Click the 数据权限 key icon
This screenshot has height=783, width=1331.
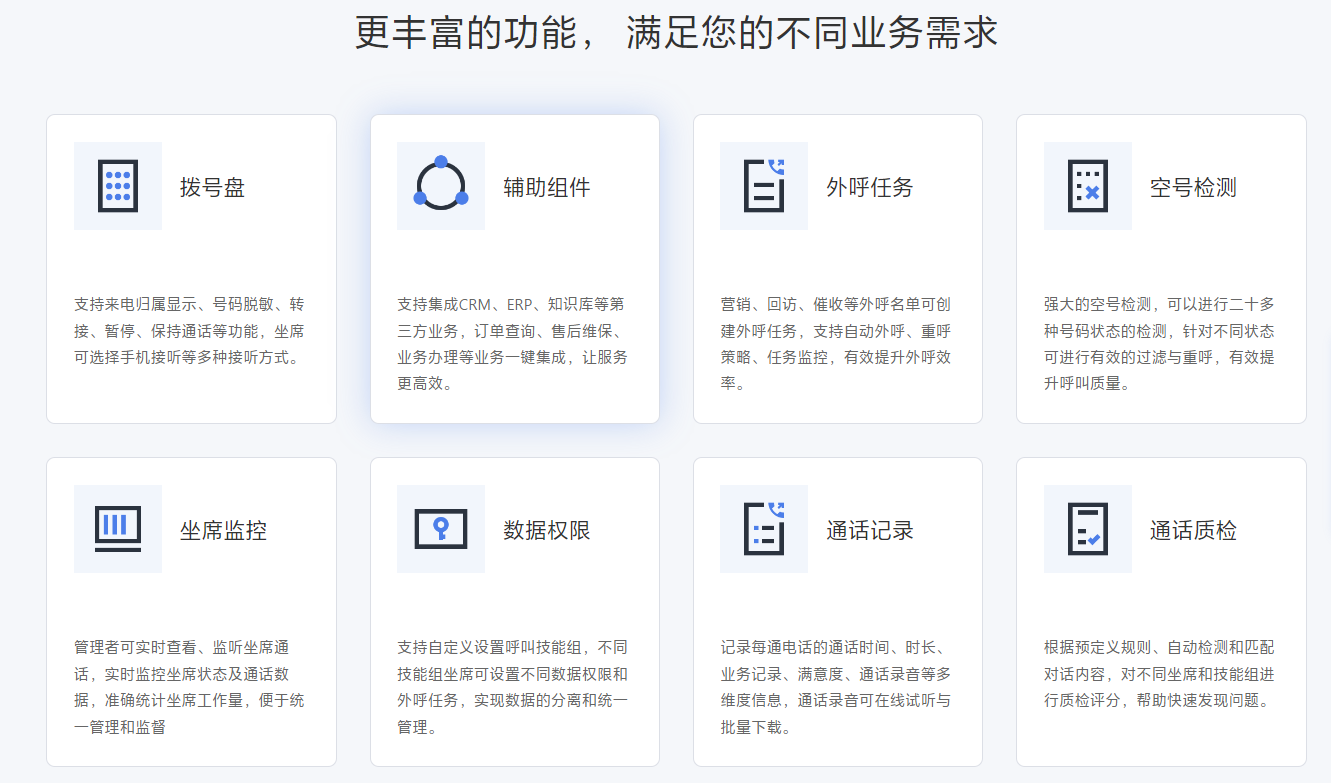tap(441, 529)
